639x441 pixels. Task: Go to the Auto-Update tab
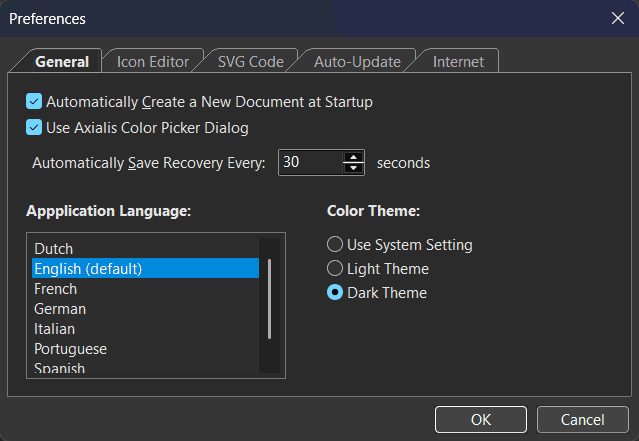(x=357, y=62)
